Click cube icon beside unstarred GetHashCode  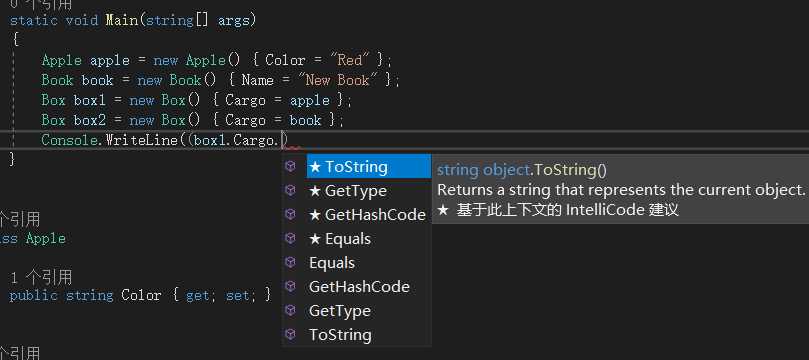(x=290, y=286)
